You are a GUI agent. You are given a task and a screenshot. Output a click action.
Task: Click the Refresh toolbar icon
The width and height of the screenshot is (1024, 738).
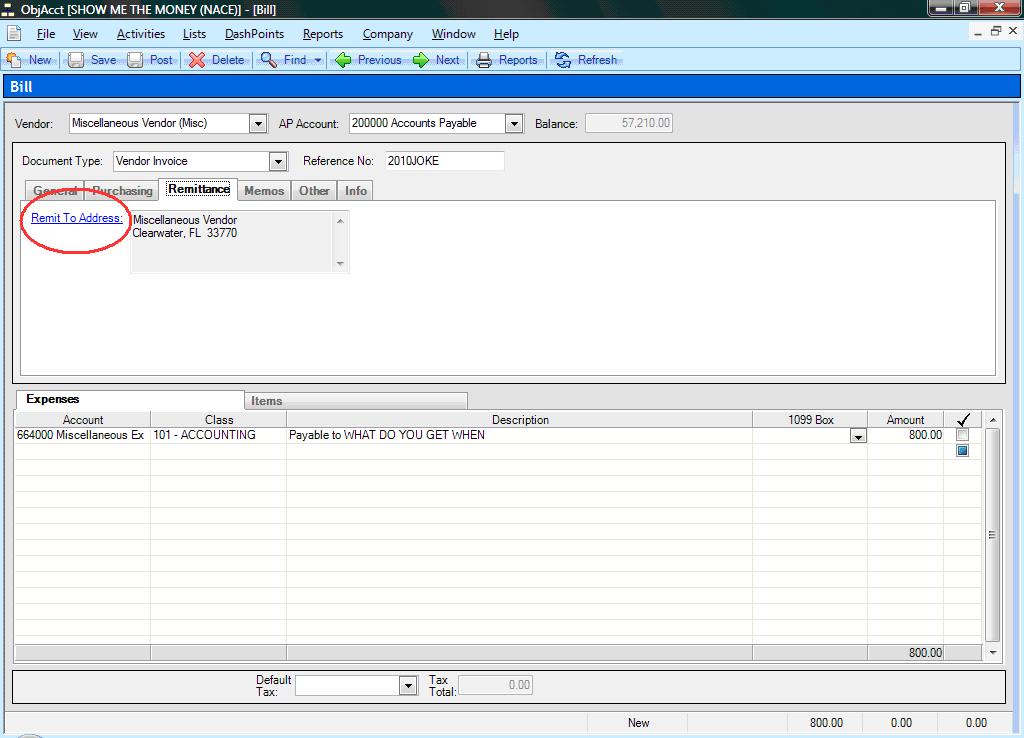[563, 60]
